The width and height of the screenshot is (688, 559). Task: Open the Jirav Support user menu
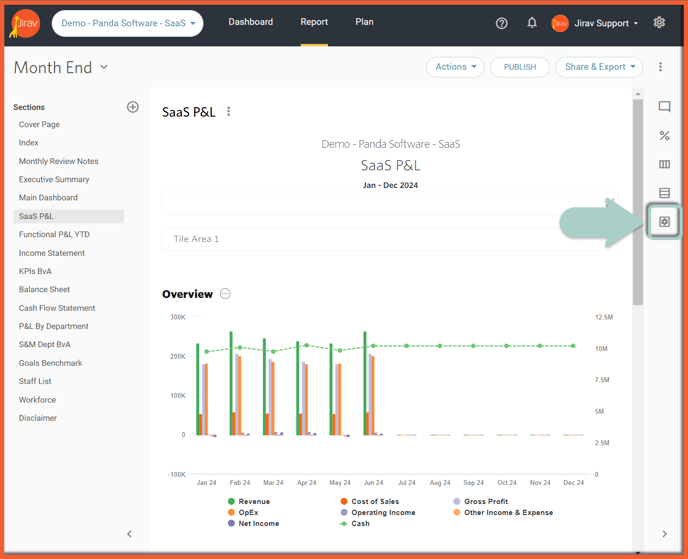coord(606,23)
